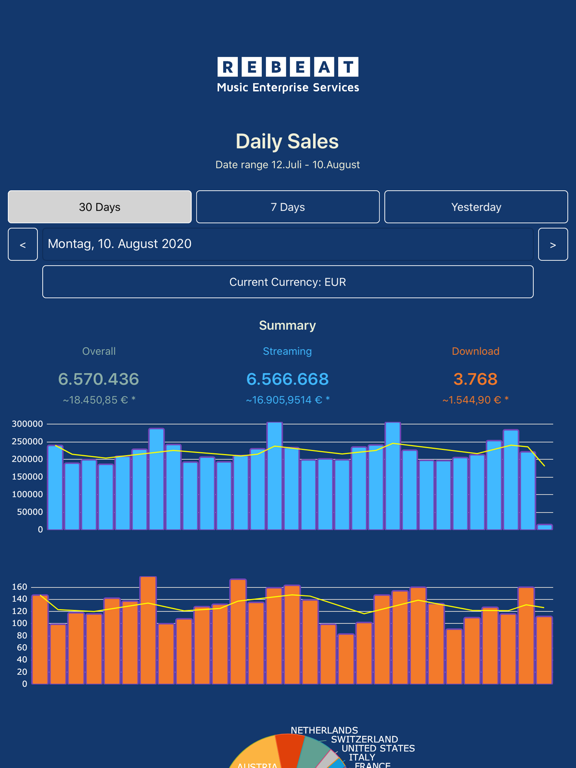
Task: Select the 30 Days range tab
Action: 99,207
